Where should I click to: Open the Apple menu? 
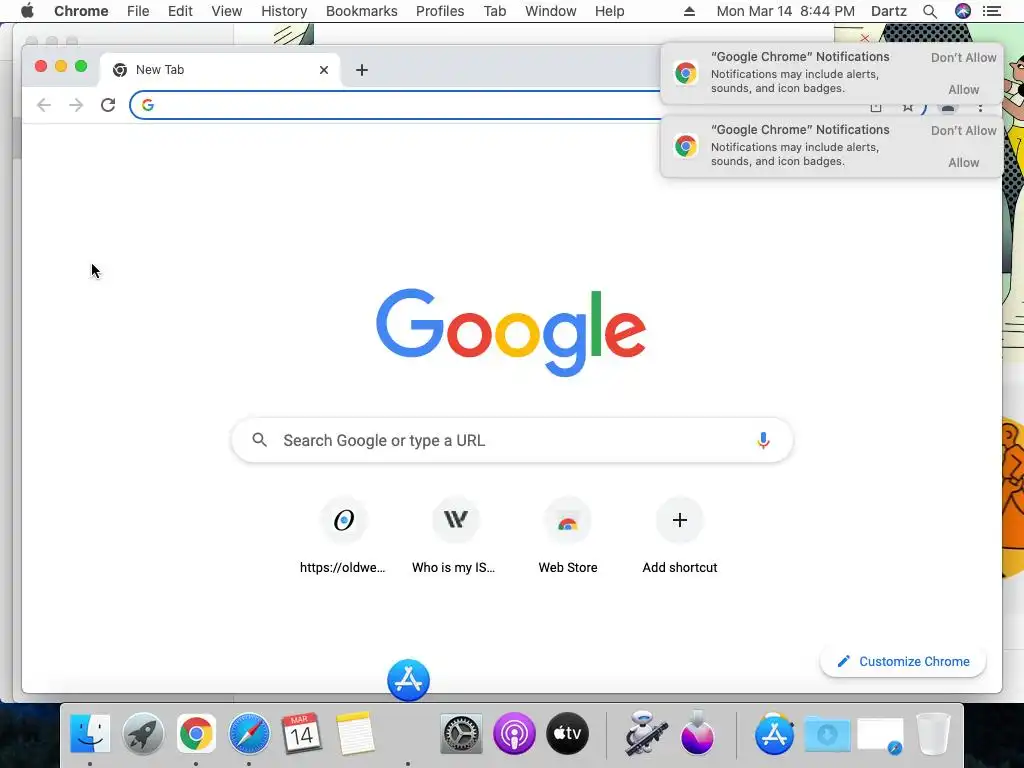click(x=27, y=11)
